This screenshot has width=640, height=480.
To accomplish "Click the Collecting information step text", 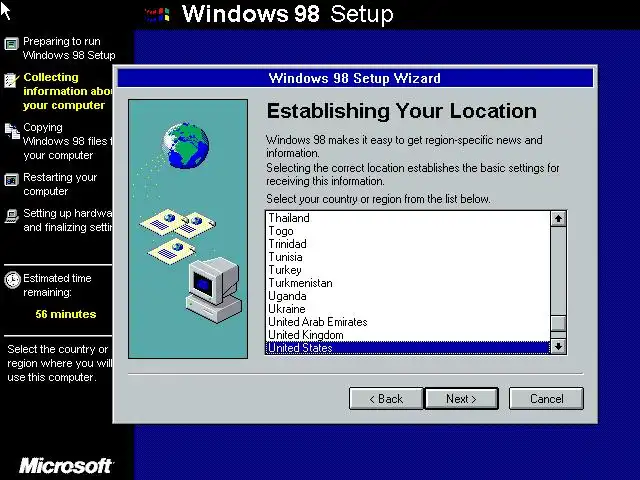I will click(67, 91).
